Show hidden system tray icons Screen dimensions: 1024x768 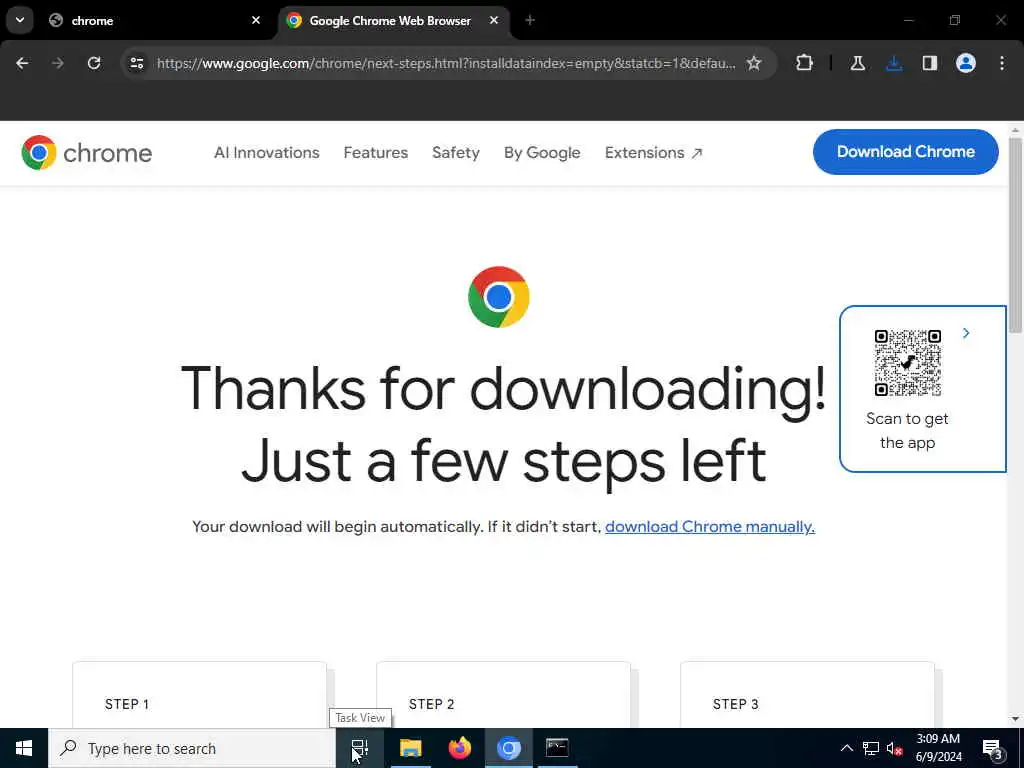coord(846,748)
